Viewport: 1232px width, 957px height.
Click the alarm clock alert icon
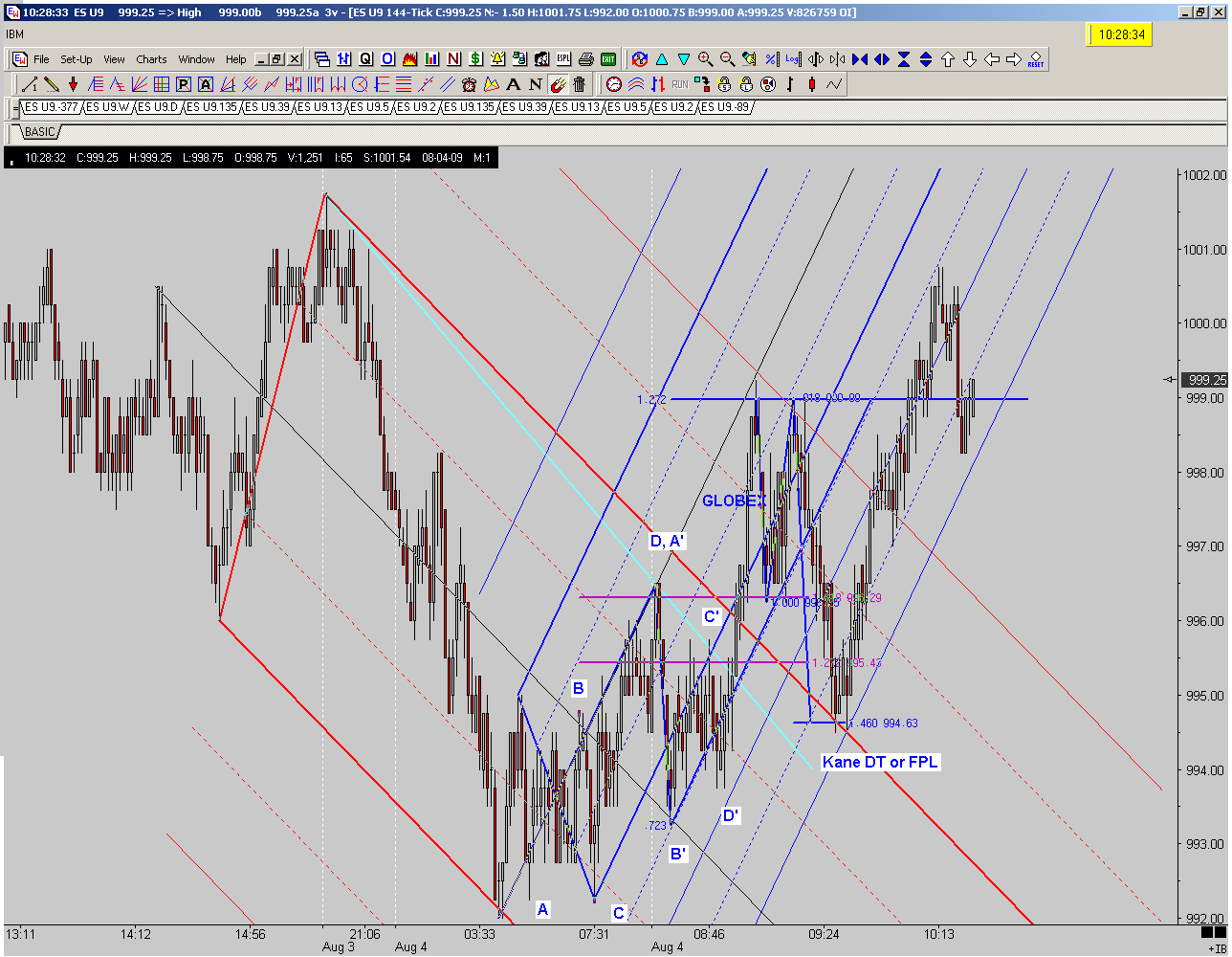click(470, 84)
